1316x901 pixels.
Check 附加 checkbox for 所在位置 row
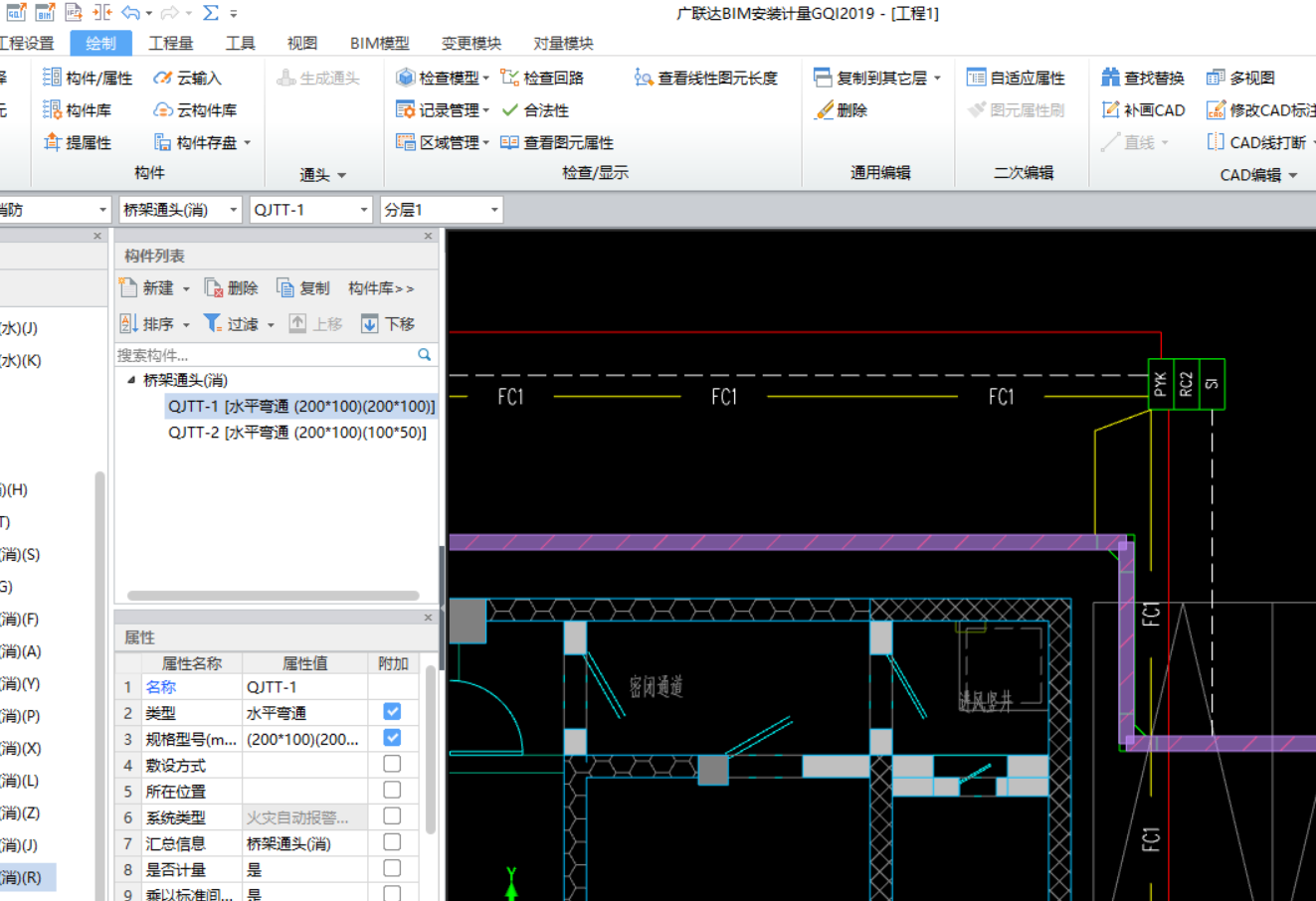[392, 790]
